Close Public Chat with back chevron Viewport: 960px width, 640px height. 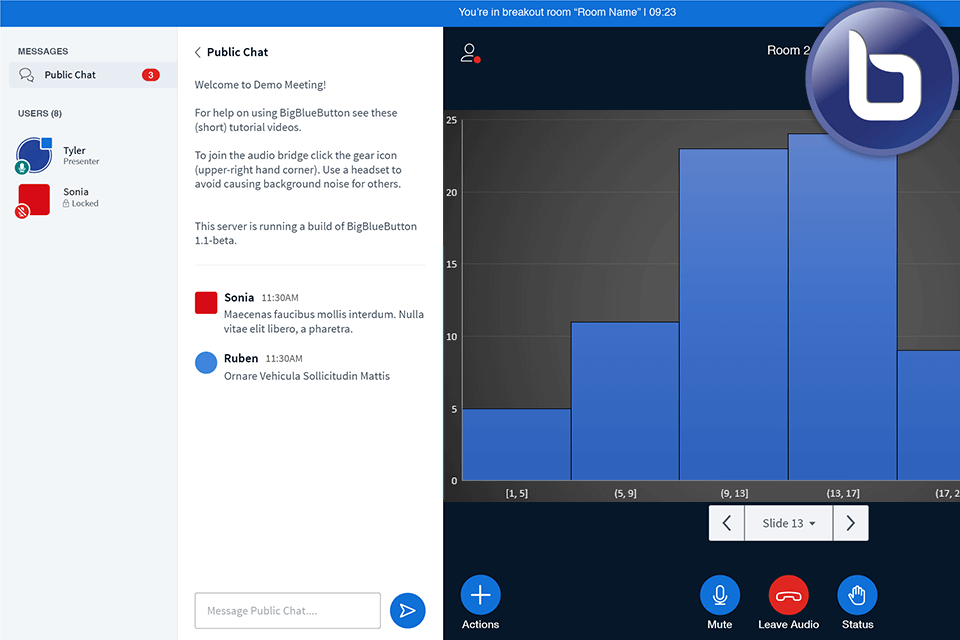point(198,52)
